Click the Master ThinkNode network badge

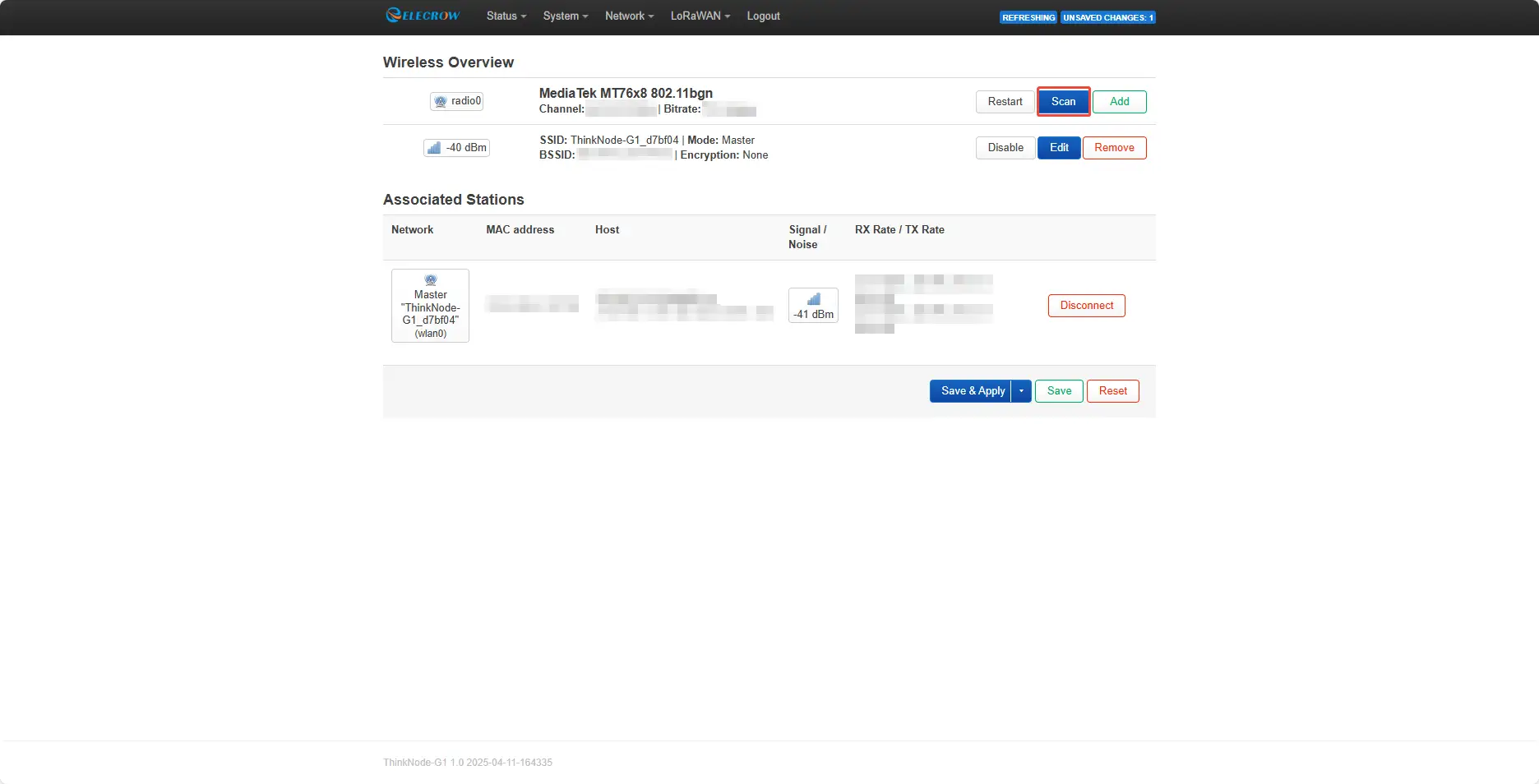click(x=430, y=306)
